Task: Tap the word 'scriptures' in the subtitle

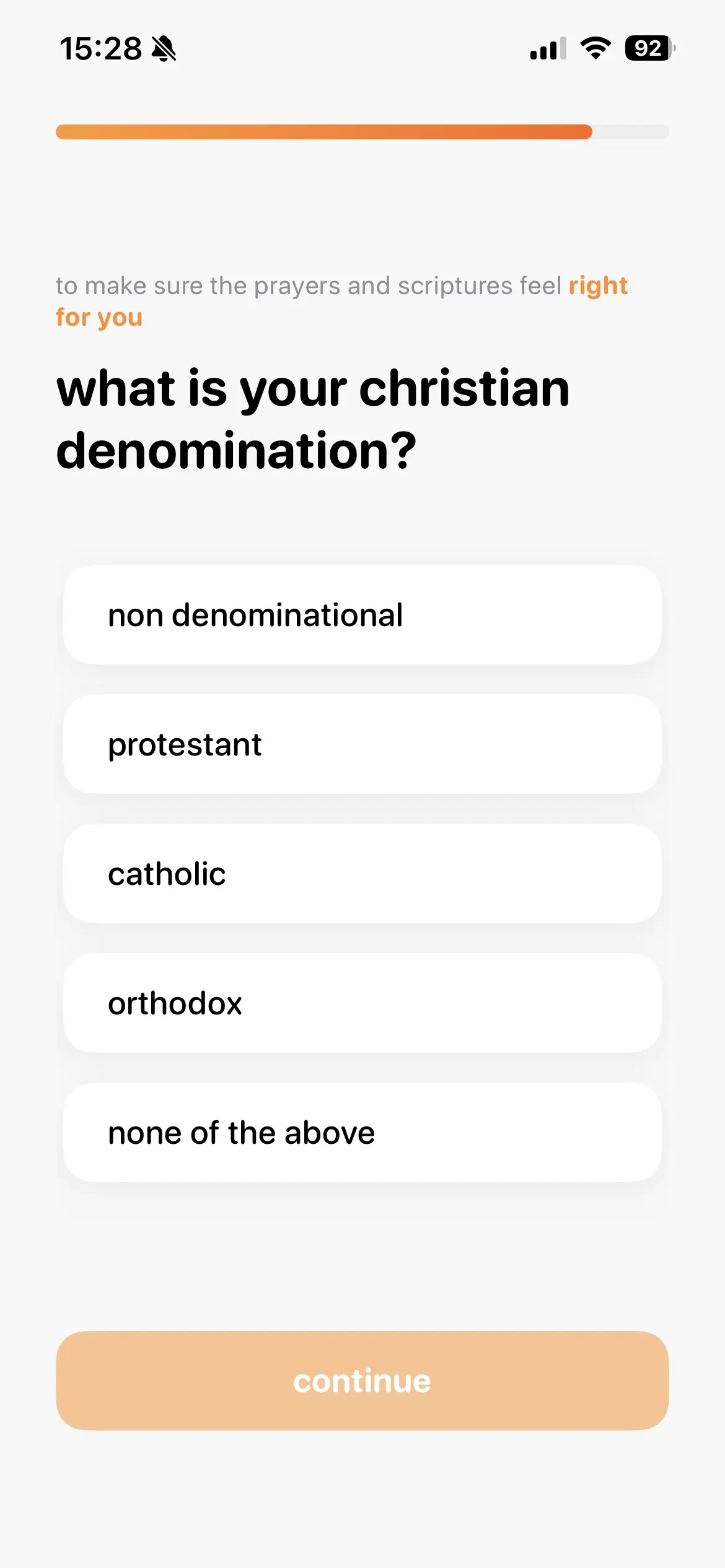Action: (x=455, y=286)
